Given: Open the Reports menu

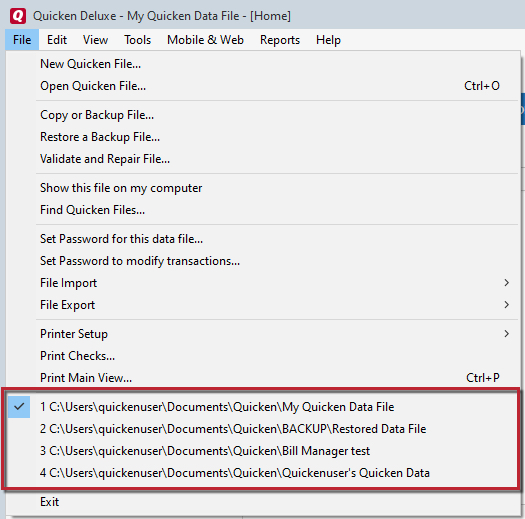Looking at the screenshot, I should [x=280, y=40].
